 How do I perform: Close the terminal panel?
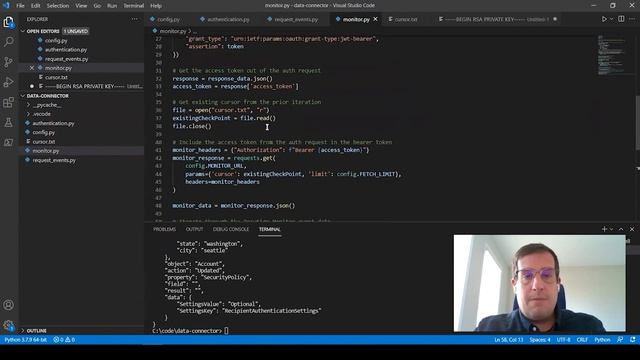(632, 229)
